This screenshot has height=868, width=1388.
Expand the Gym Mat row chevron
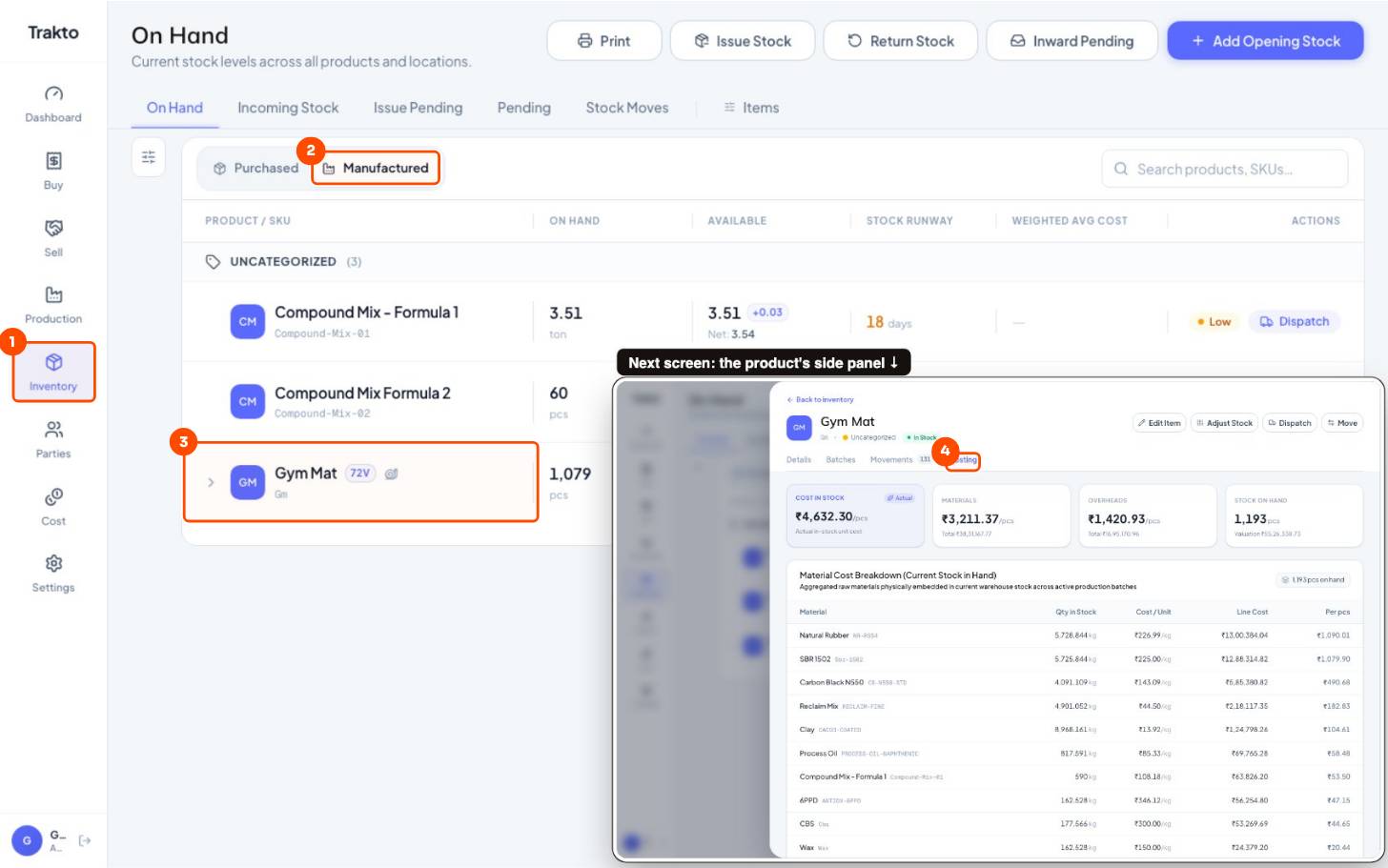tap(211, 482)
